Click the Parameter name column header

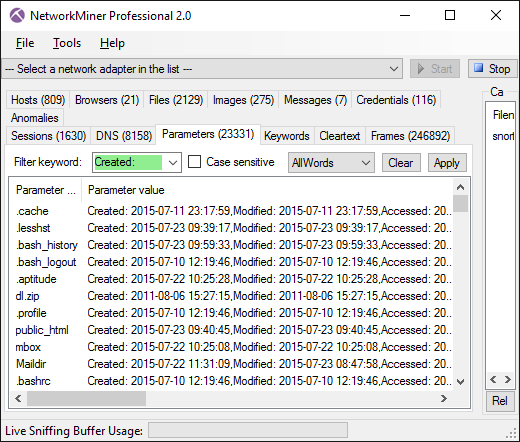[45, 190]
